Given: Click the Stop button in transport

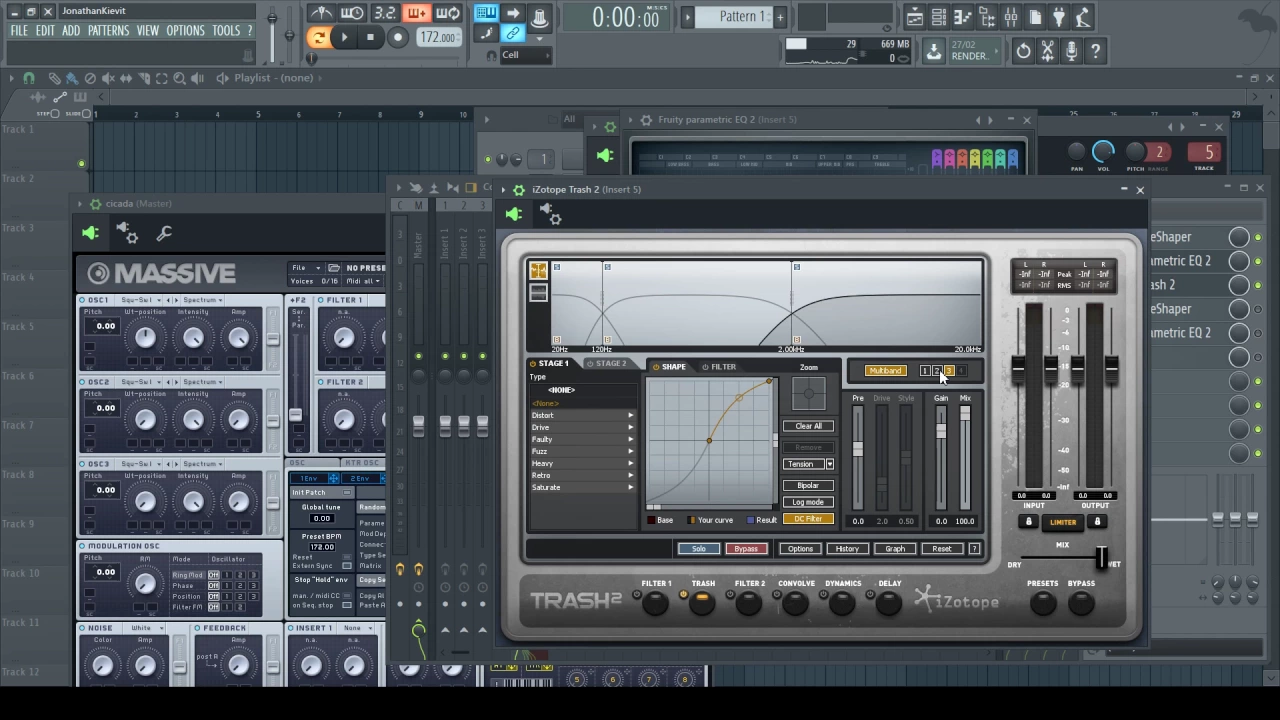Looking at the screenshot, I should (370, 38).
